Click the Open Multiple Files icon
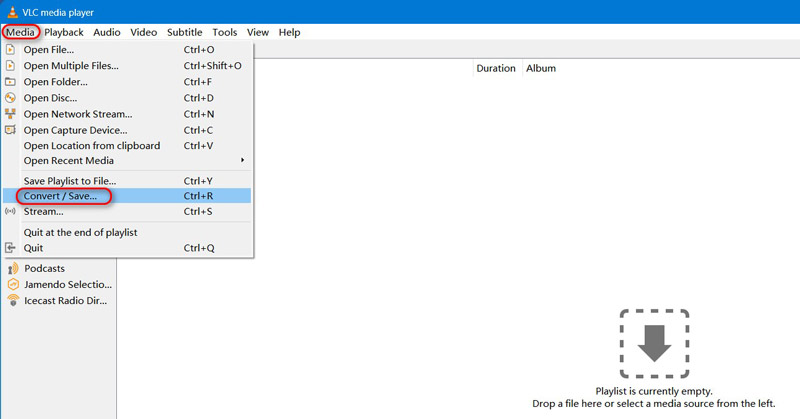The image size is (800, 419). pos(10,66)
